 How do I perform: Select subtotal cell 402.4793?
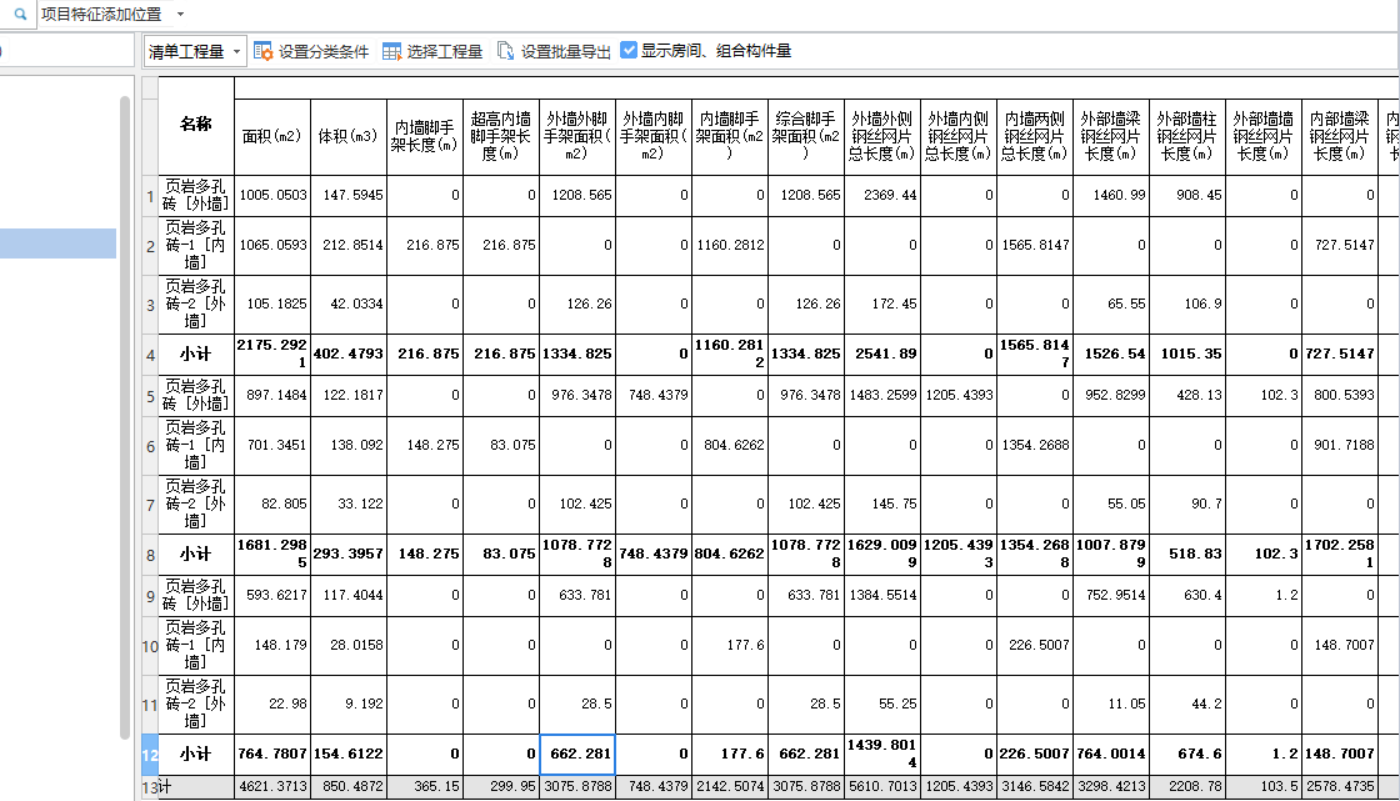pyautogui.click(x=348, y=354)
